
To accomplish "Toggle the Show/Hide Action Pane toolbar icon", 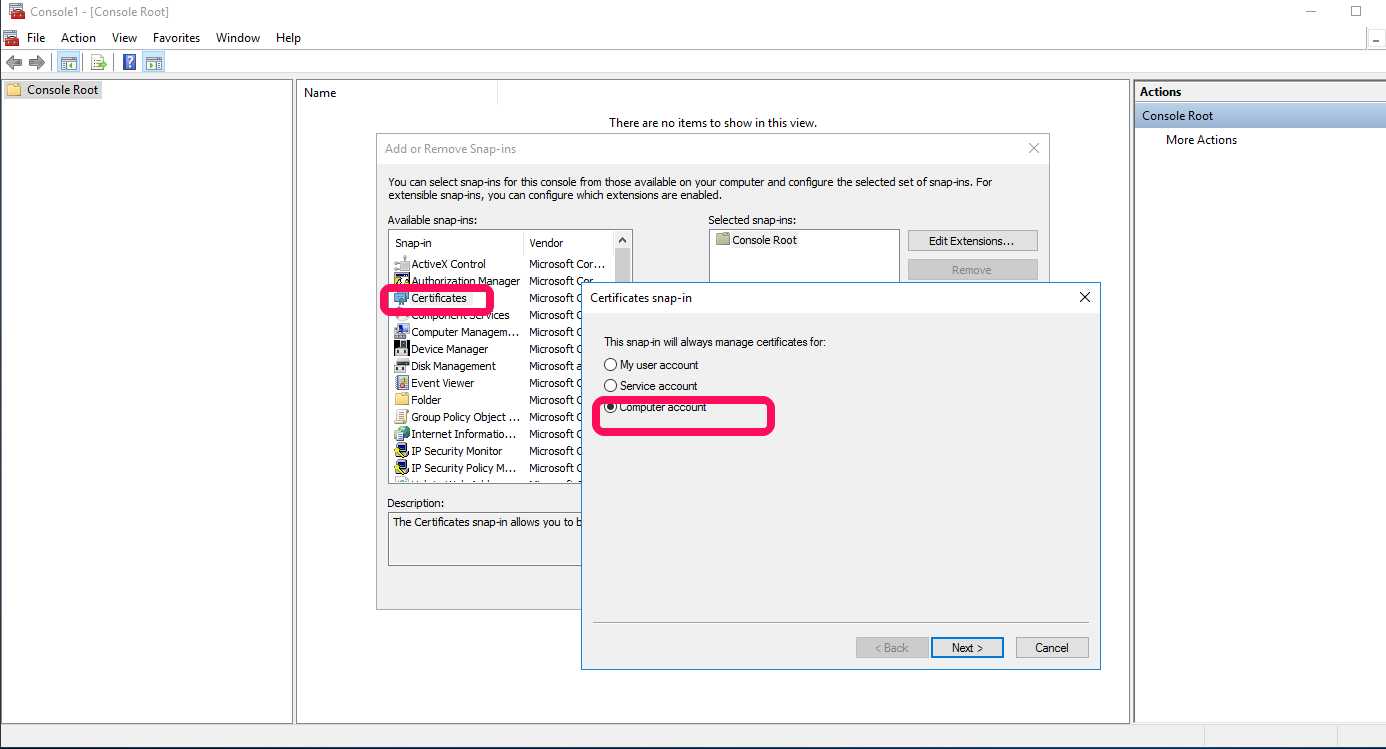I will pos(153,62).
